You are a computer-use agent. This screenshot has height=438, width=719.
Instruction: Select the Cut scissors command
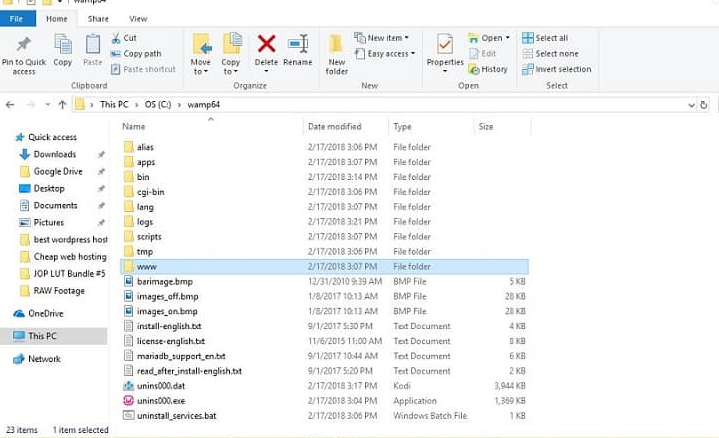[124, 38]
